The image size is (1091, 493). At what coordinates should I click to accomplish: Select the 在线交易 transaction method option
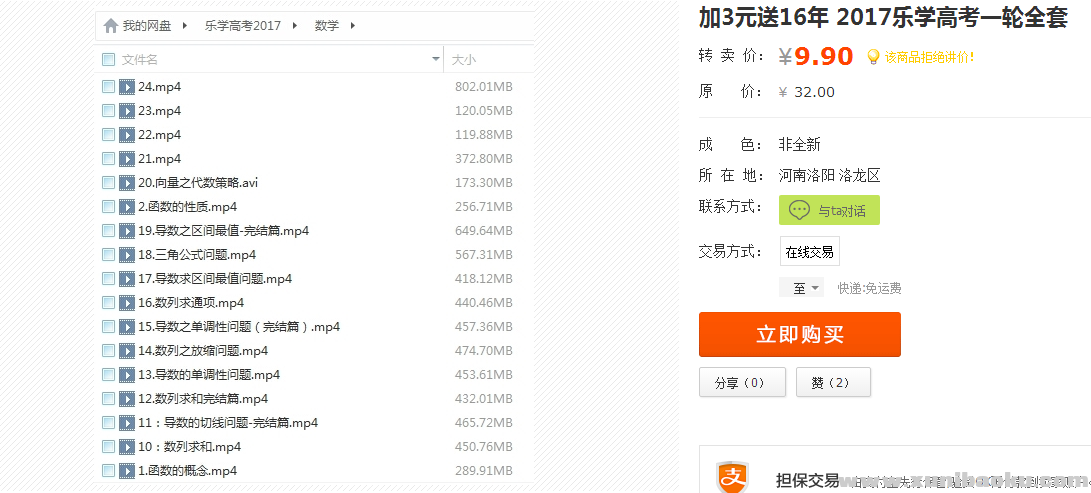click(809, 252)
